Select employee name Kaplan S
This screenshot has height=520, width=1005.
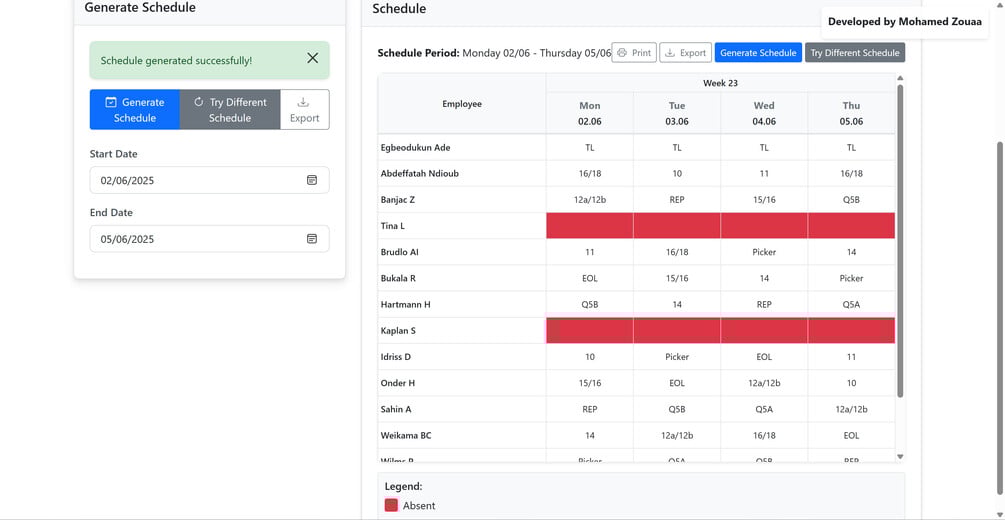point(398,331)
